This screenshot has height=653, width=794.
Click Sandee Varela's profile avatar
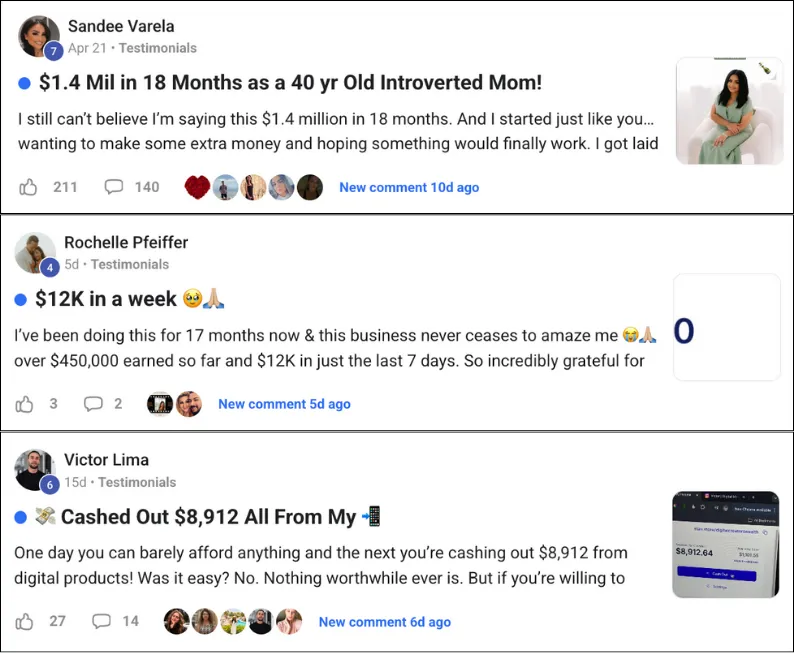[x=38, y=37]
